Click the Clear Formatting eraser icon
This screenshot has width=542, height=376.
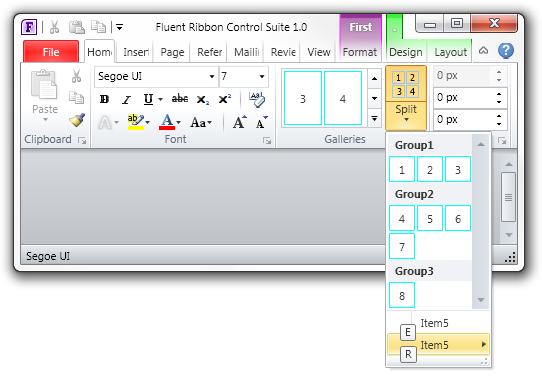[257, 100]
